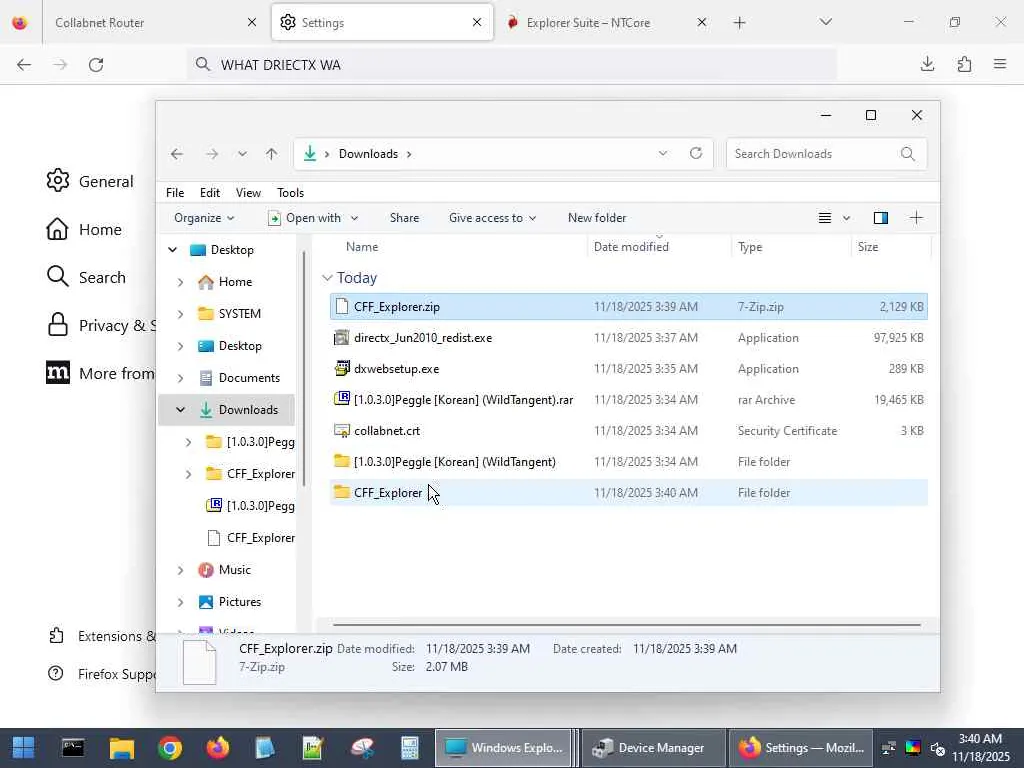Launch File Explorer folder icon in taskbar
The width and height of the screenshot is (1024, 768).
click(x=121, y=748)
